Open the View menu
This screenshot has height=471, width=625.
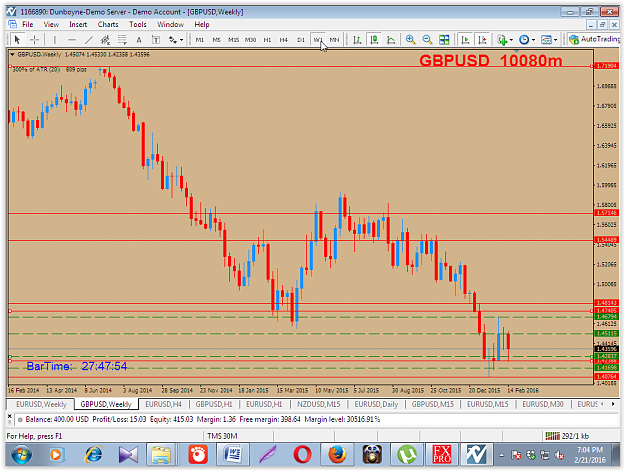51,24
